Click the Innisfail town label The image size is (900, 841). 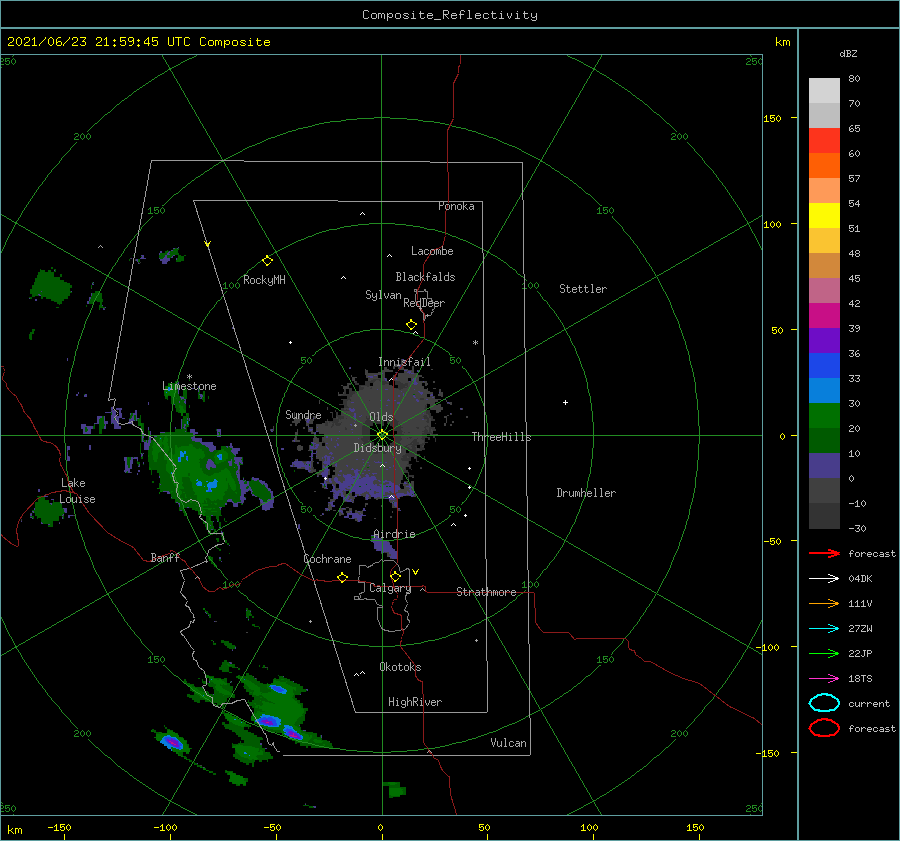(x=404, y=362)
